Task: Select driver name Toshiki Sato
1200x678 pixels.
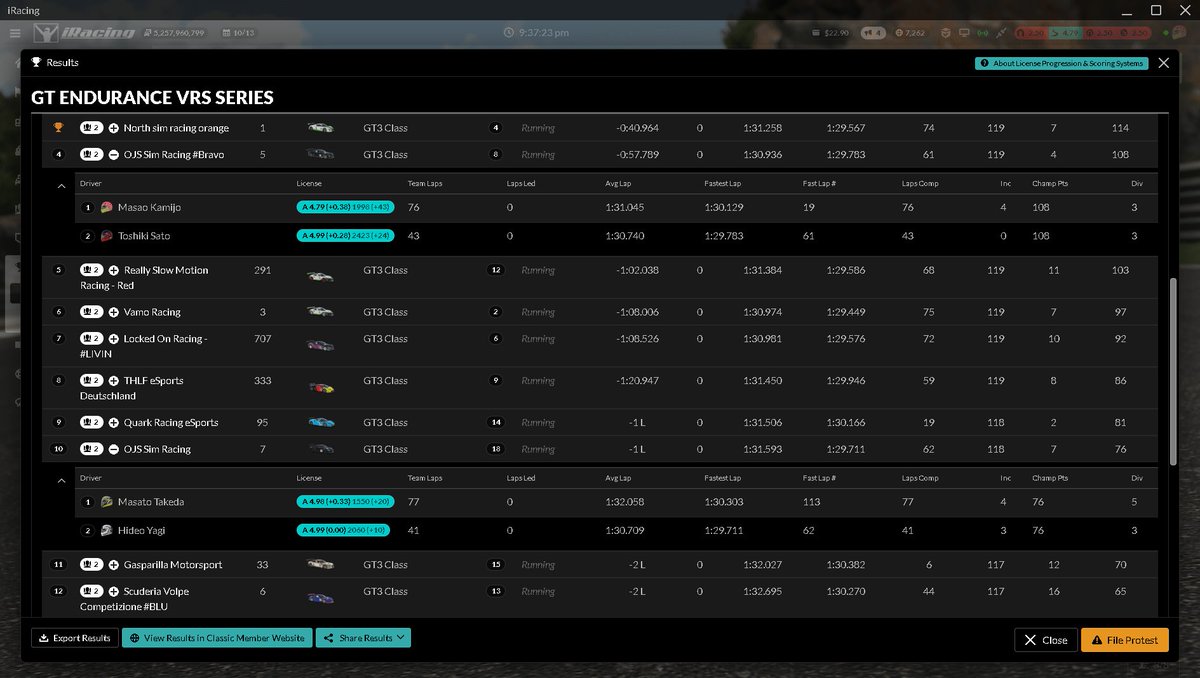Action: tap(146, 236)
